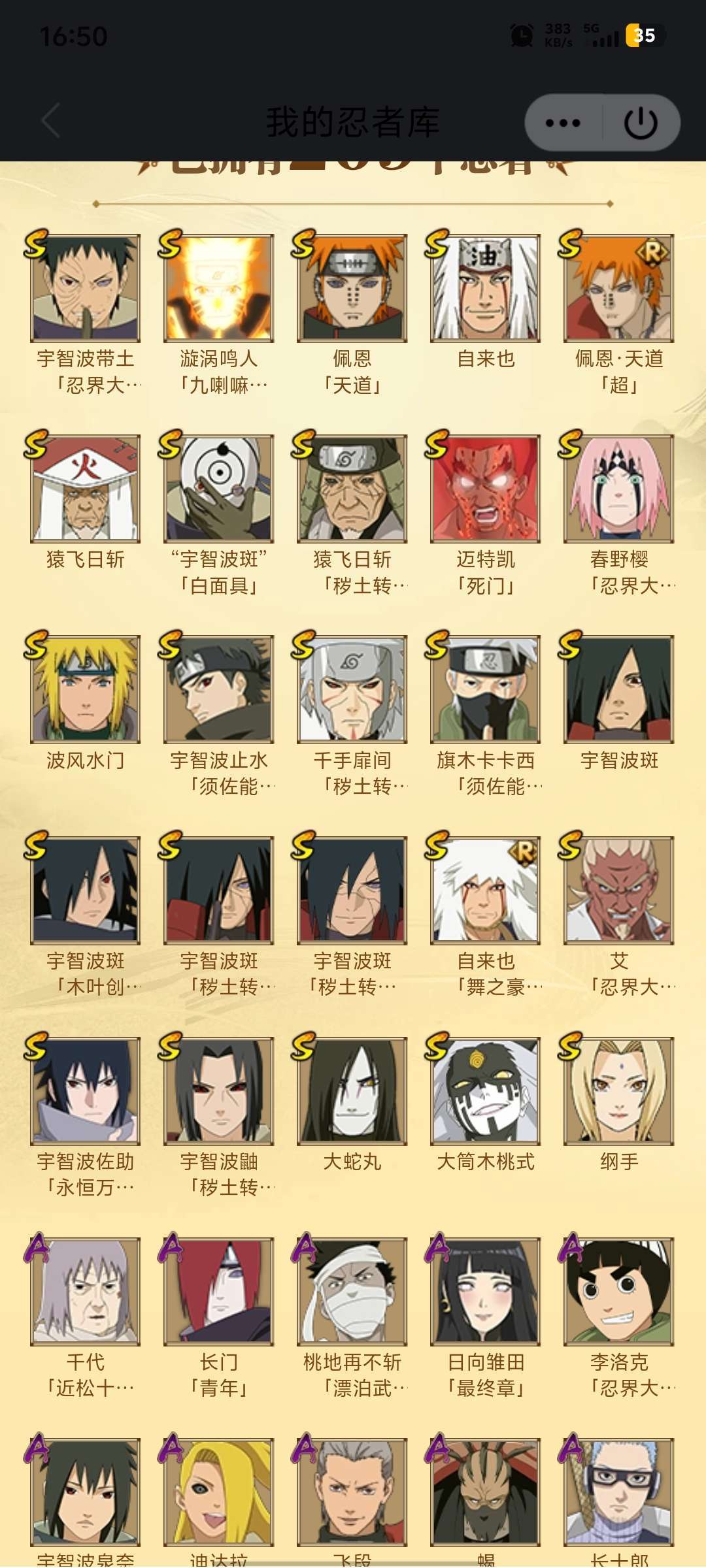Image resolution: width=706 pixels, height=1568 pixels.
Task: Open 自来也 with the 油 headband
Action: click(485, 288)
